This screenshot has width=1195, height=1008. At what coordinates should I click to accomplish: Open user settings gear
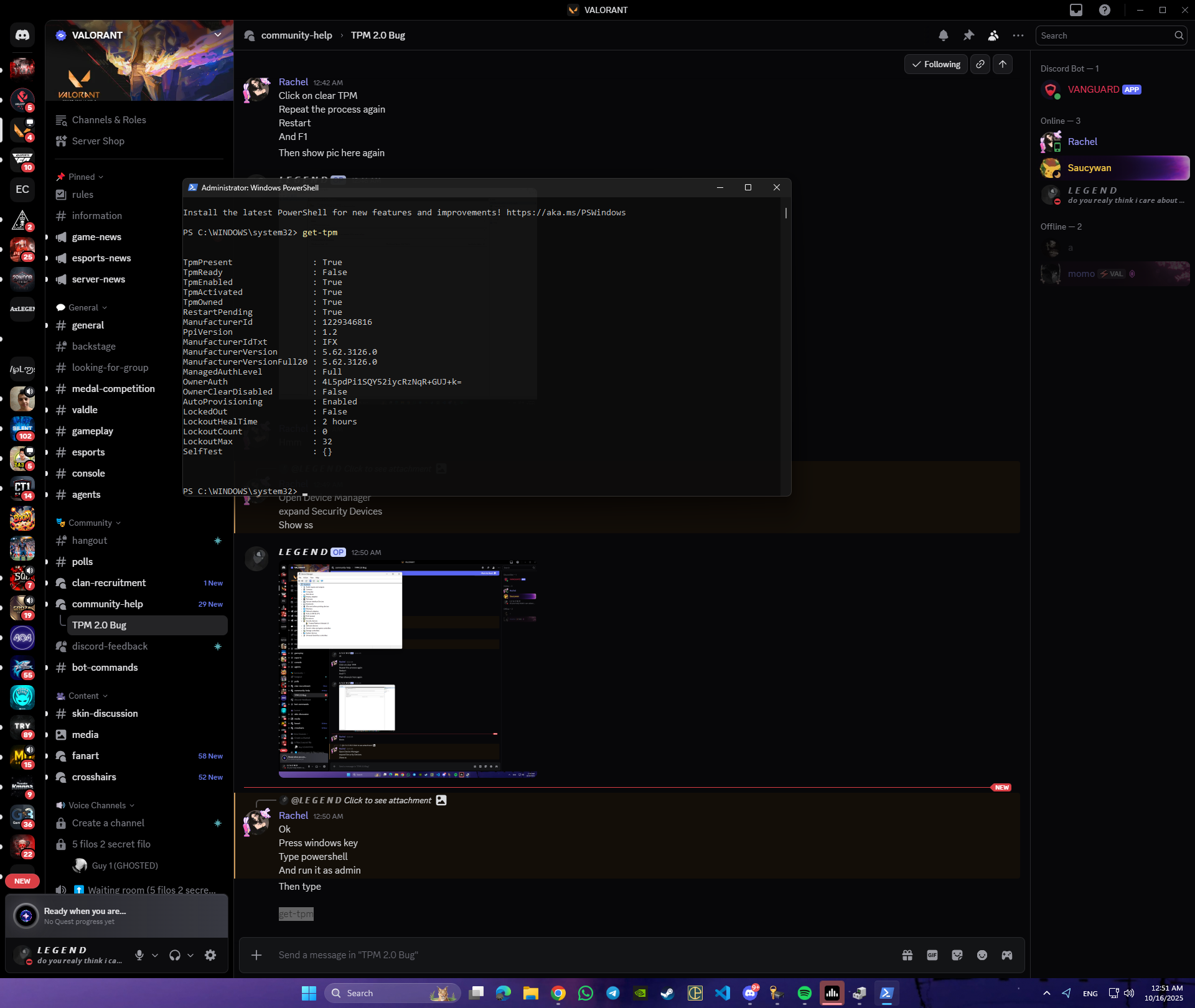coord(210,955)
